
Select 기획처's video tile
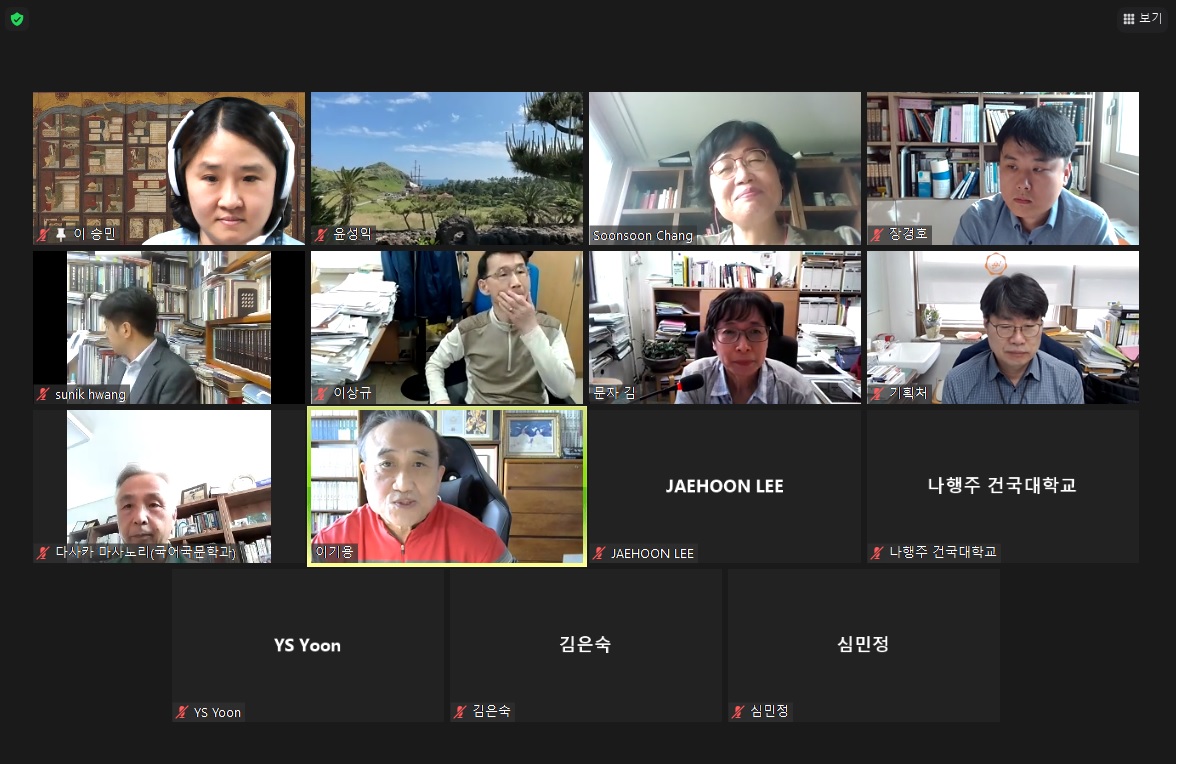1003,327
